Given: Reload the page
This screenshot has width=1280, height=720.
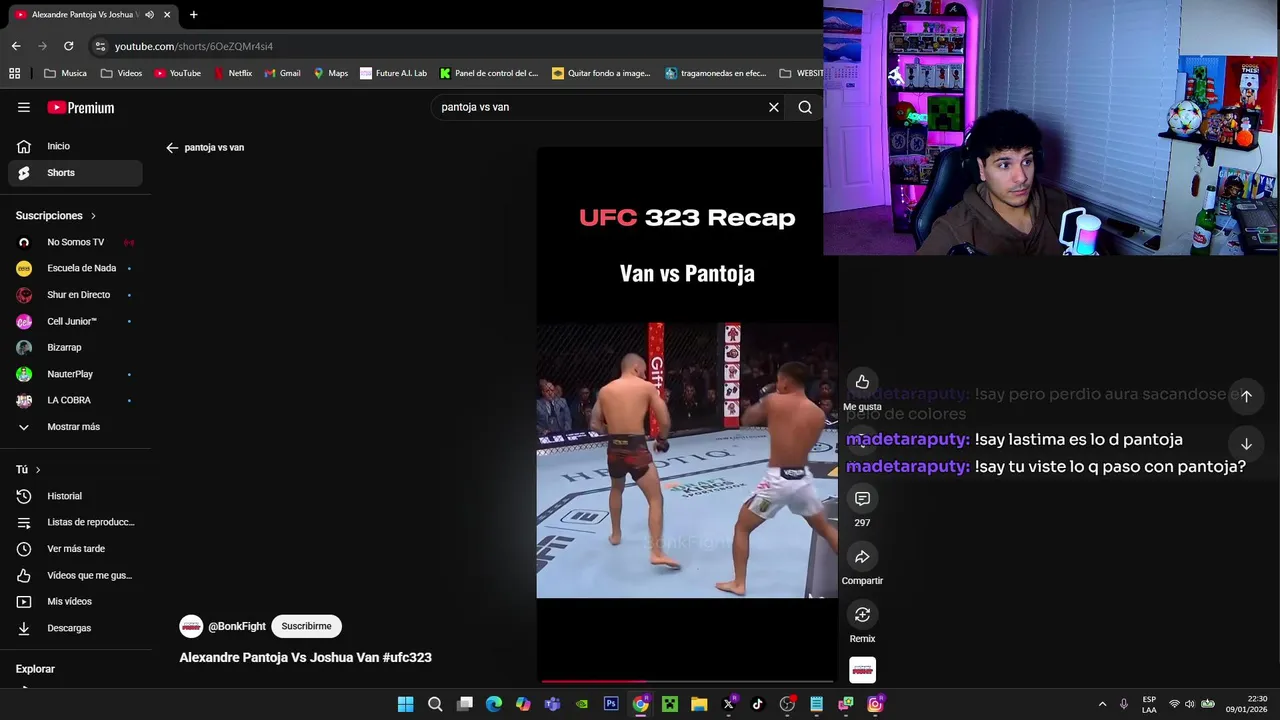Looking at the screenshot, I should tap(68, 46).
